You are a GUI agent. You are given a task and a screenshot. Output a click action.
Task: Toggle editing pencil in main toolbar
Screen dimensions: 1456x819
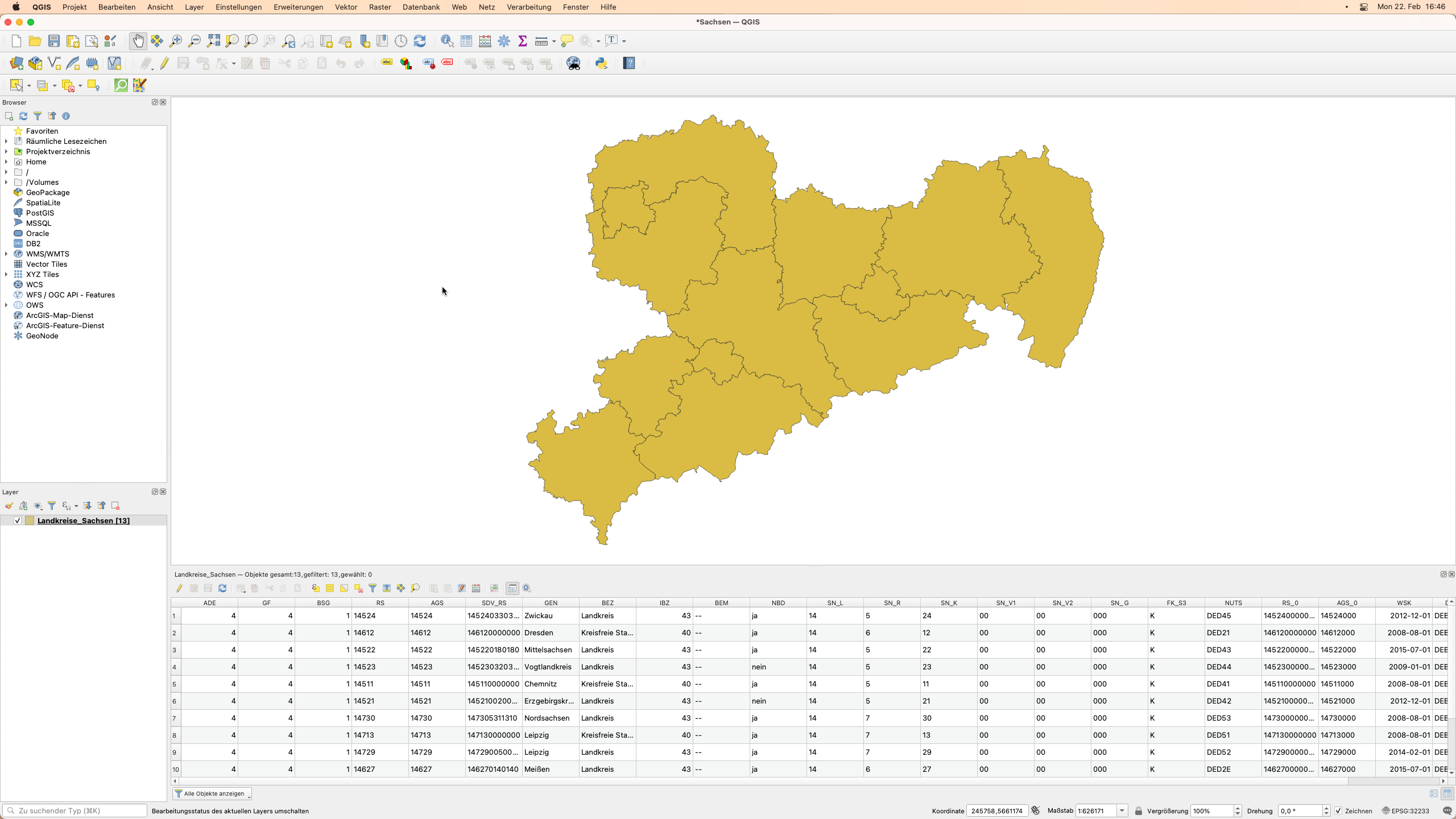(164, 63)
